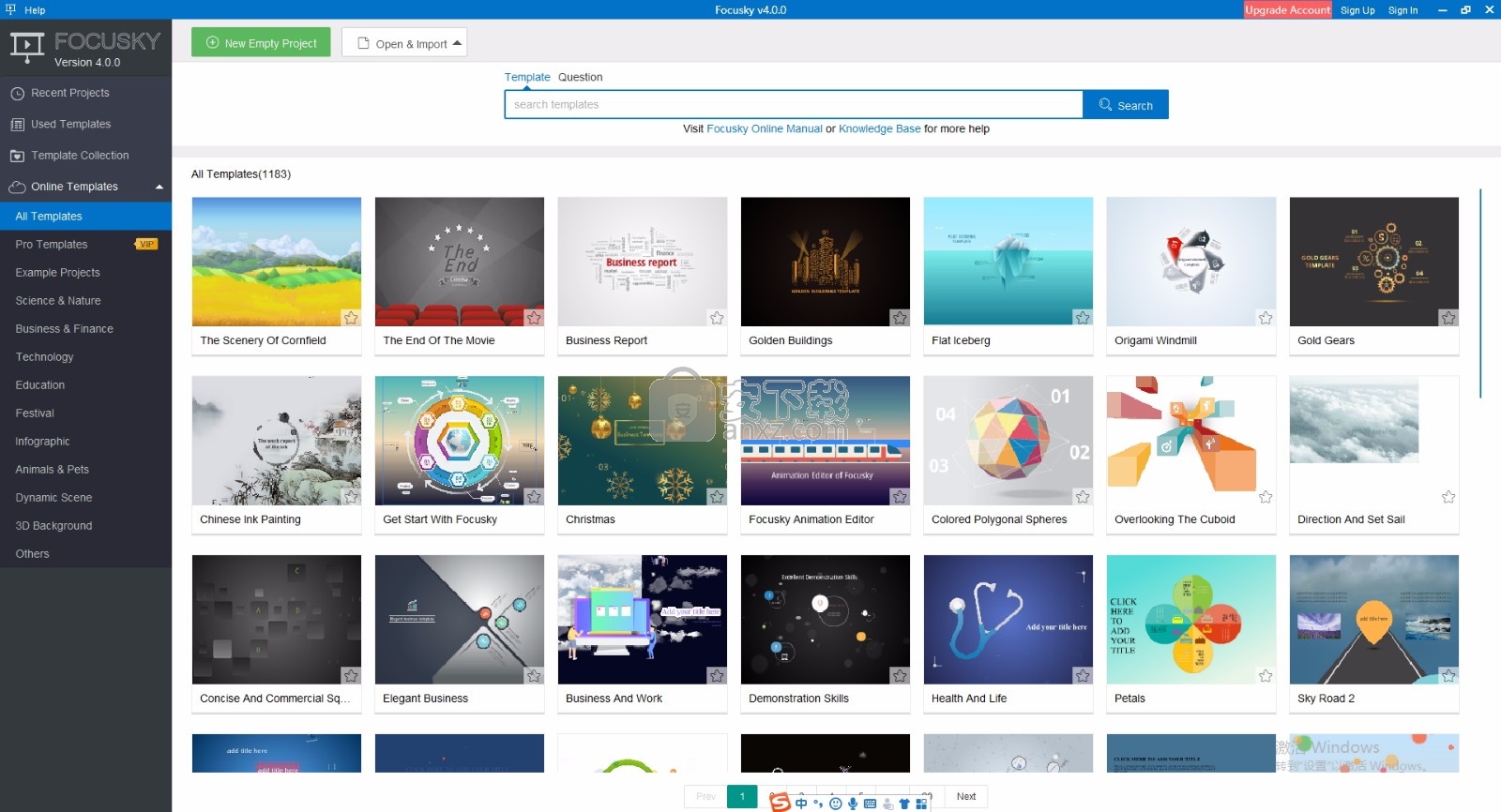Star the Flat Iceberg template
This screenshot has width=1501, height=812.
tap(1083, 318)
